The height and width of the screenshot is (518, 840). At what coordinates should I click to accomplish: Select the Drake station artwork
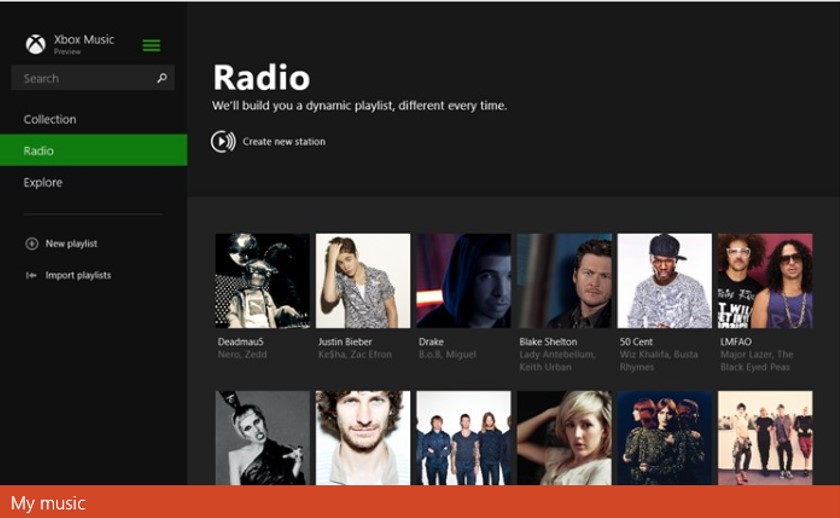click(x=463, y=281)
